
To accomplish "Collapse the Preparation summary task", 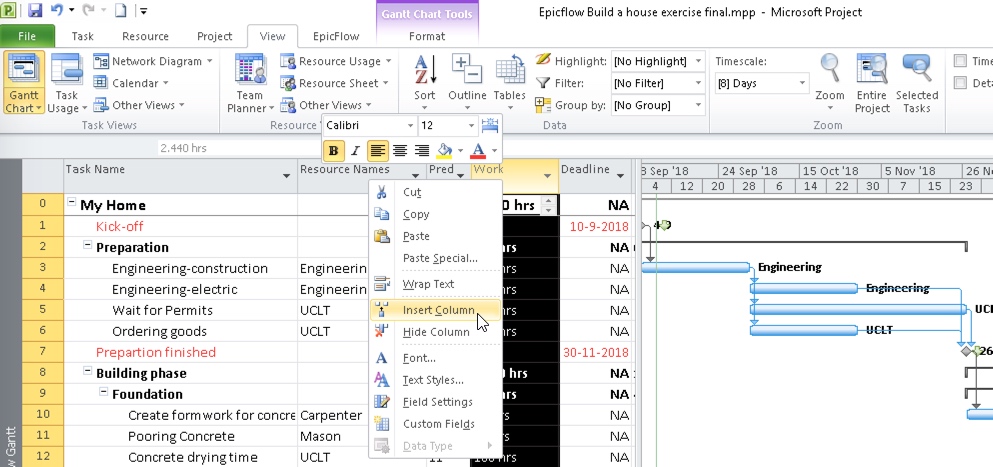I will click(89, 245).
